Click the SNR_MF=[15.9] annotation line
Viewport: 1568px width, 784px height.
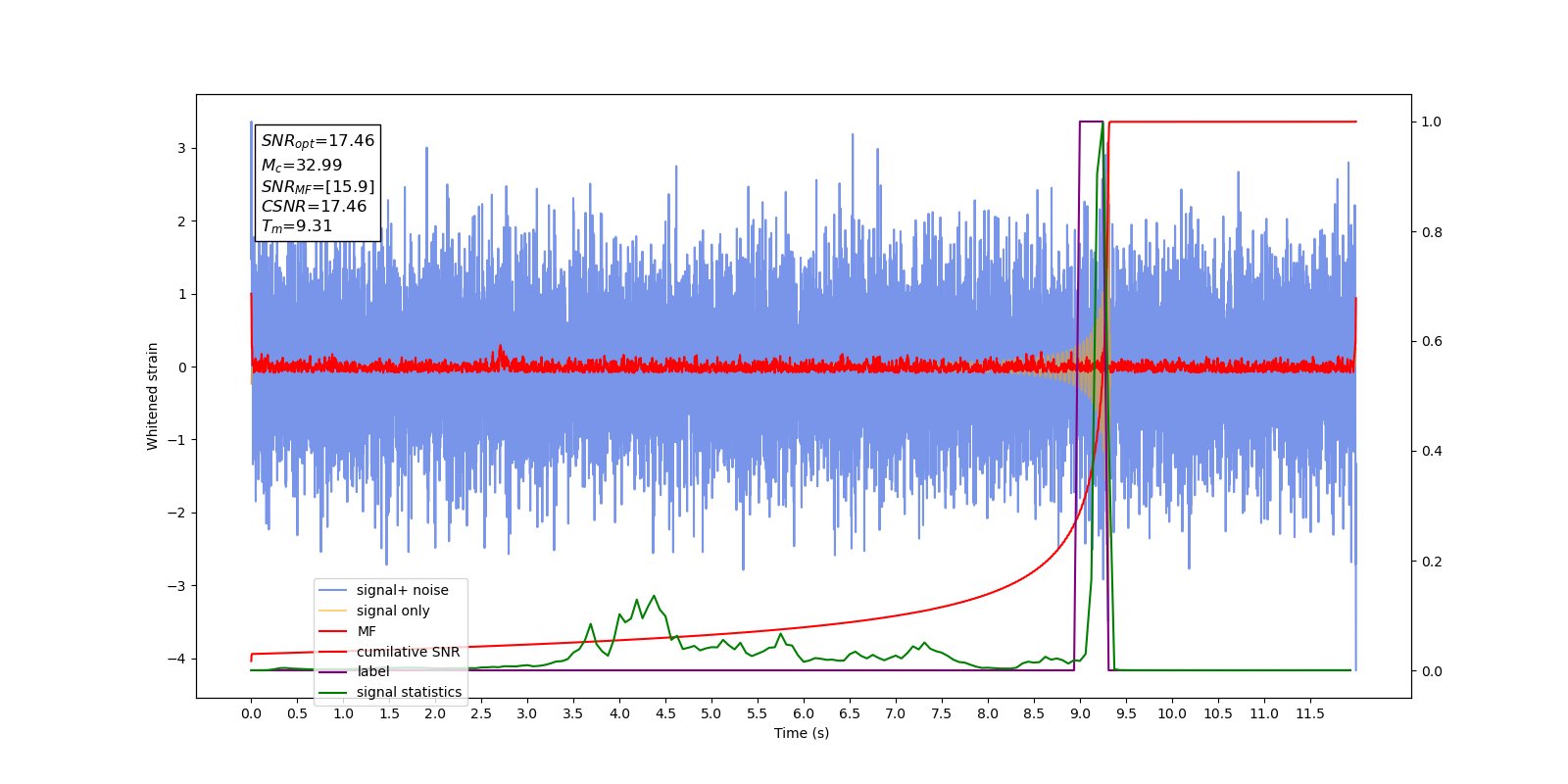(318, 186)
